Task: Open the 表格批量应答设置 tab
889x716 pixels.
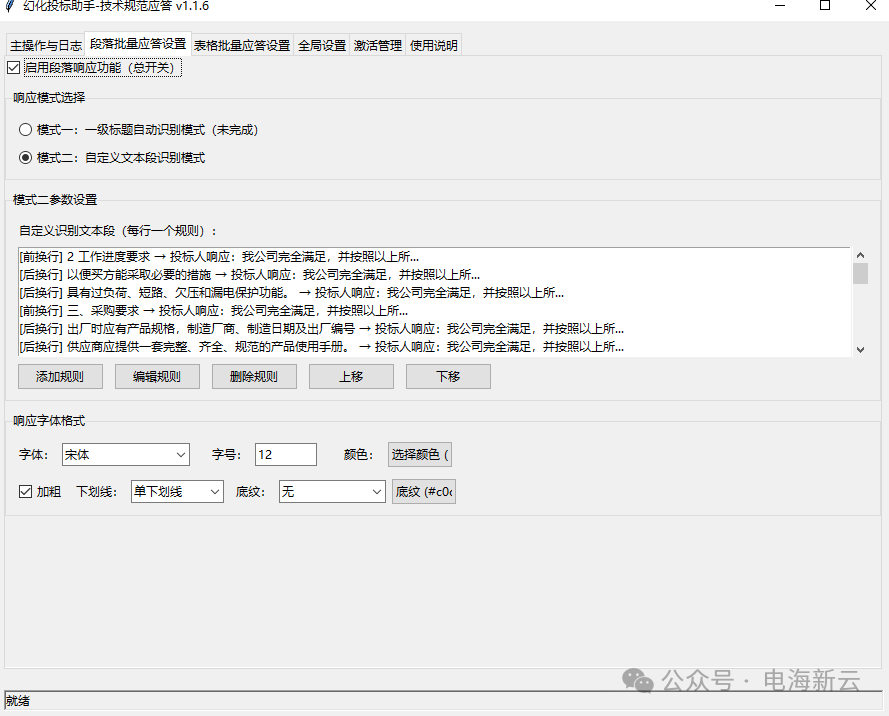Action: (x=242, y=46)
